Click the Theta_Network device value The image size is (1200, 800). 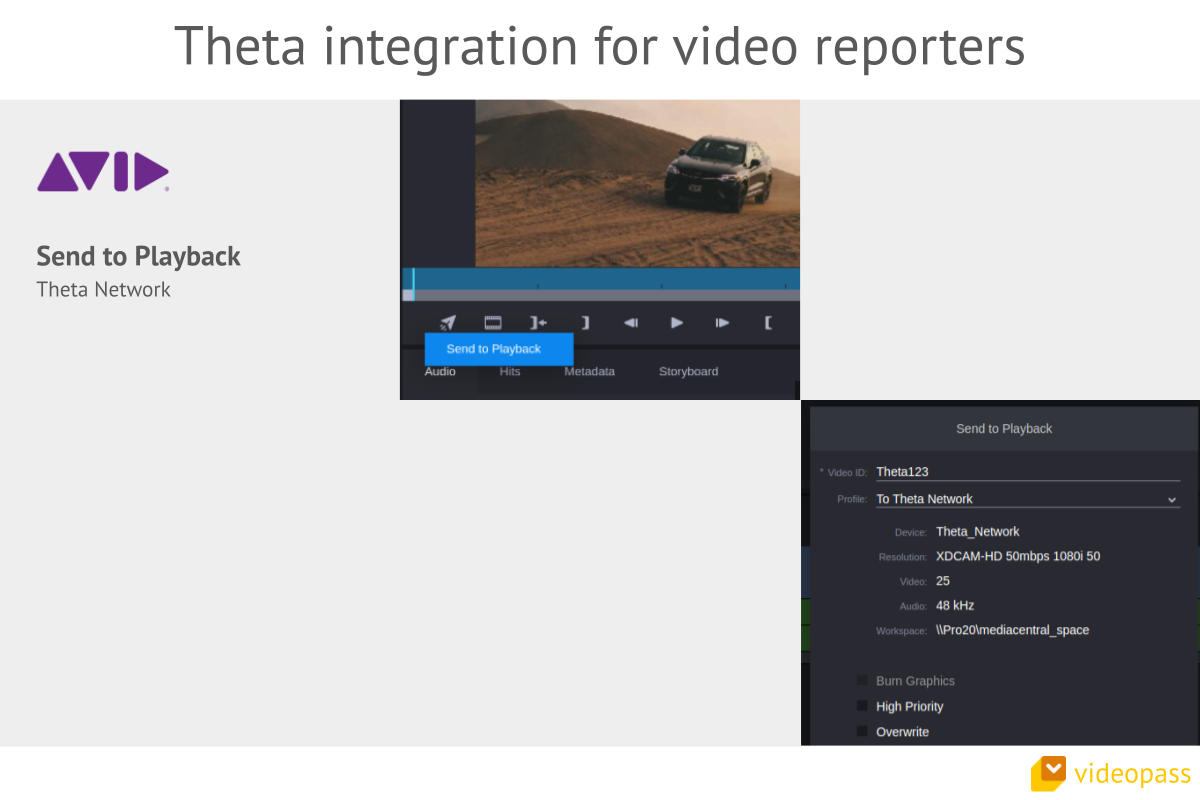[978, 532]
